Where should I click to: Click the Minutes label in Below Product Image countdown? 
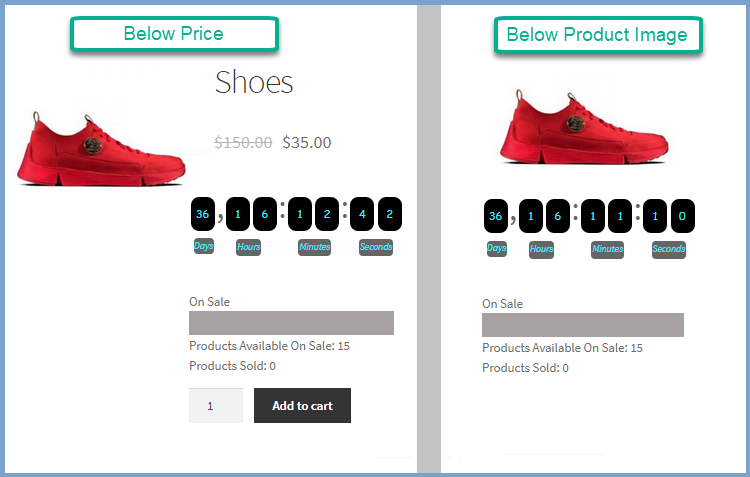(x=607, y=249)
